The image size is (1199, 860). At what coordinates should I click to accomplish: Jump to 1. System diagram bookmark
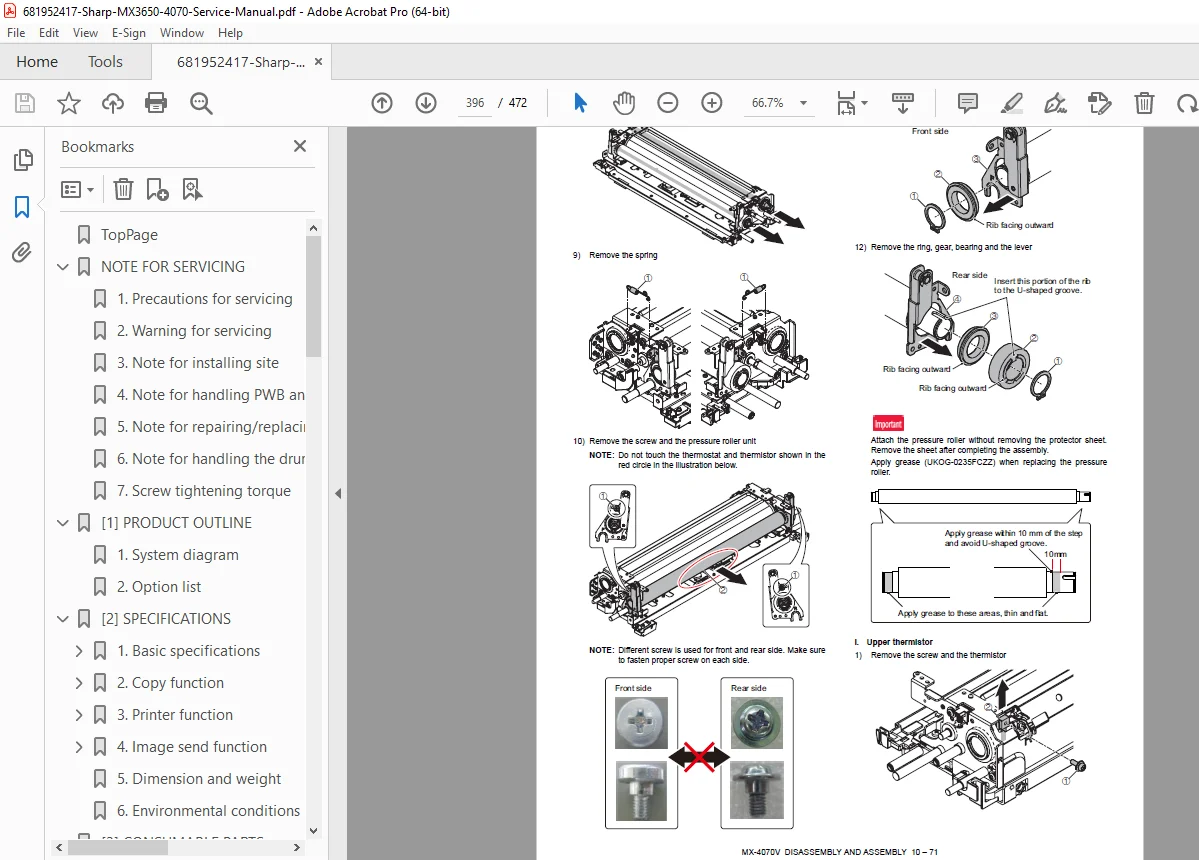pyautogui.click(x=177, y=555)
